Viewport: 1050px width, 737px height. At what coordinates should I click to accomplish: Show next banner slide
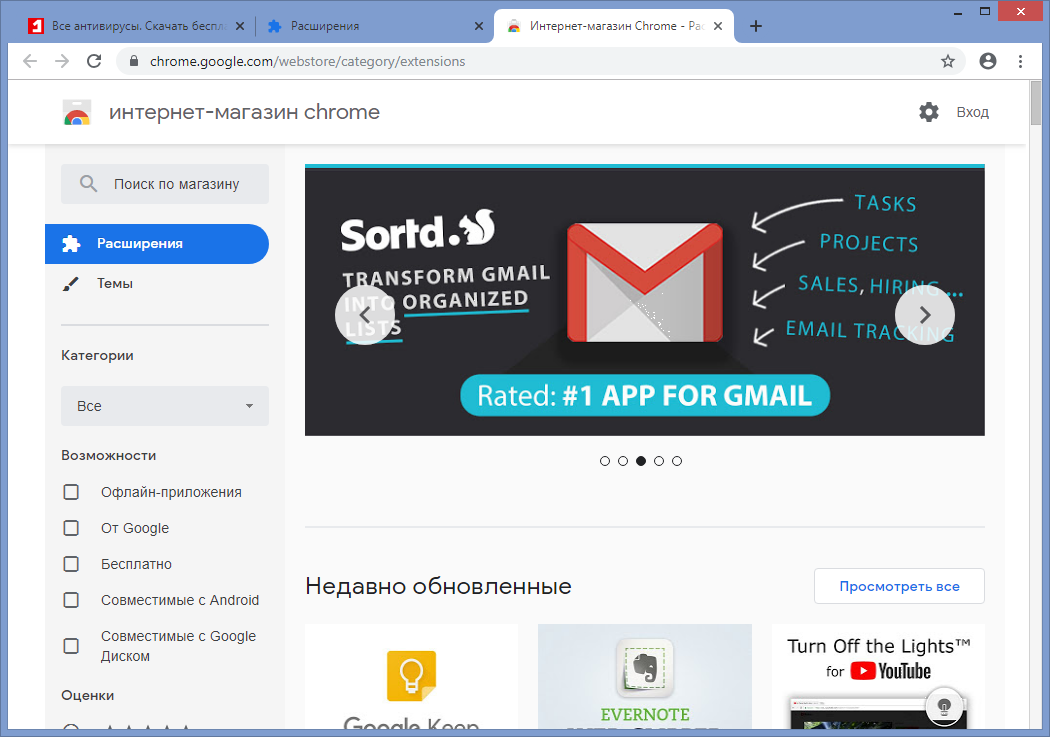click(925, 315)
